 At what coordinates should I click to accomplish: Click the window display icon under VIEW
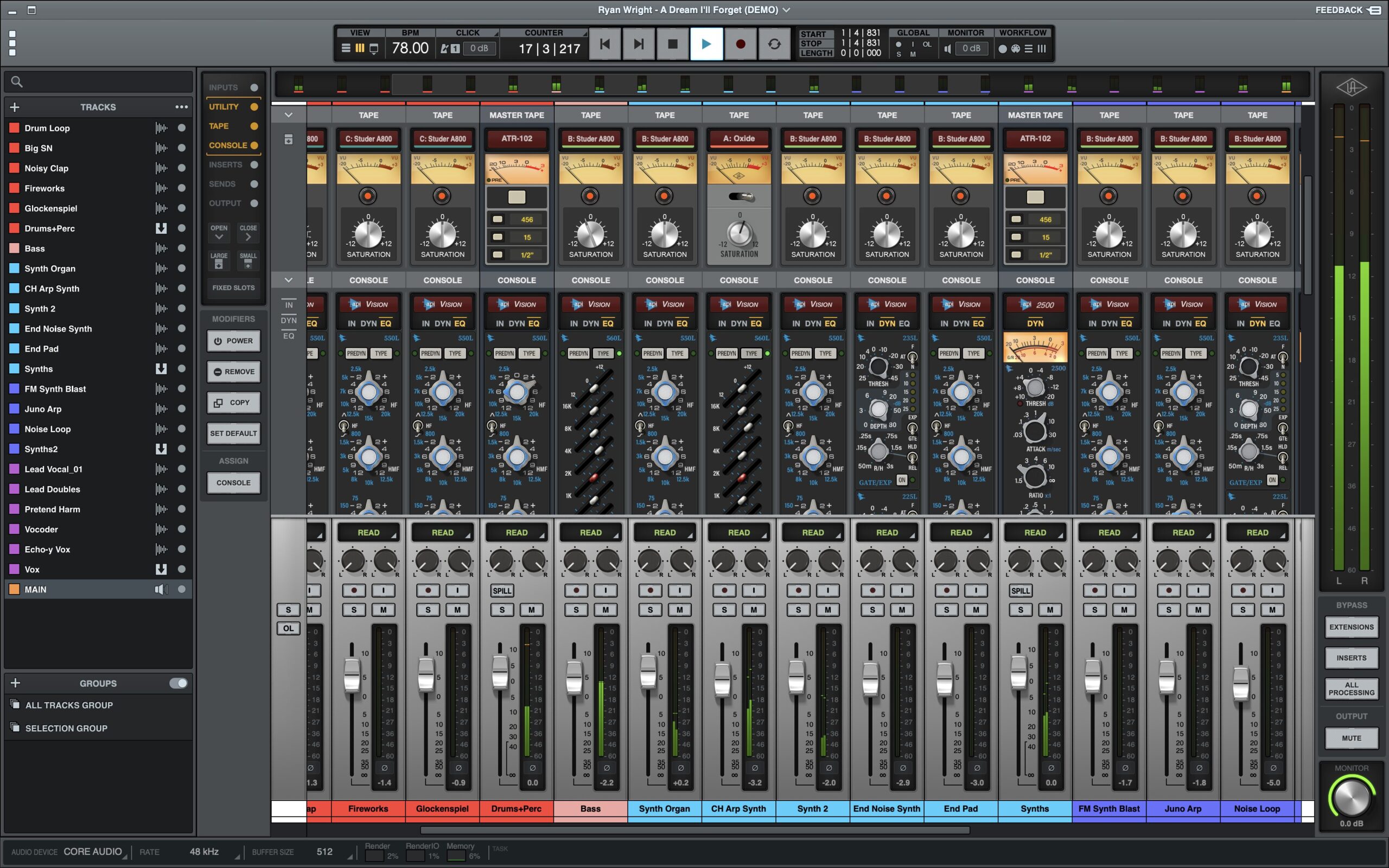[x=374, y=49]
